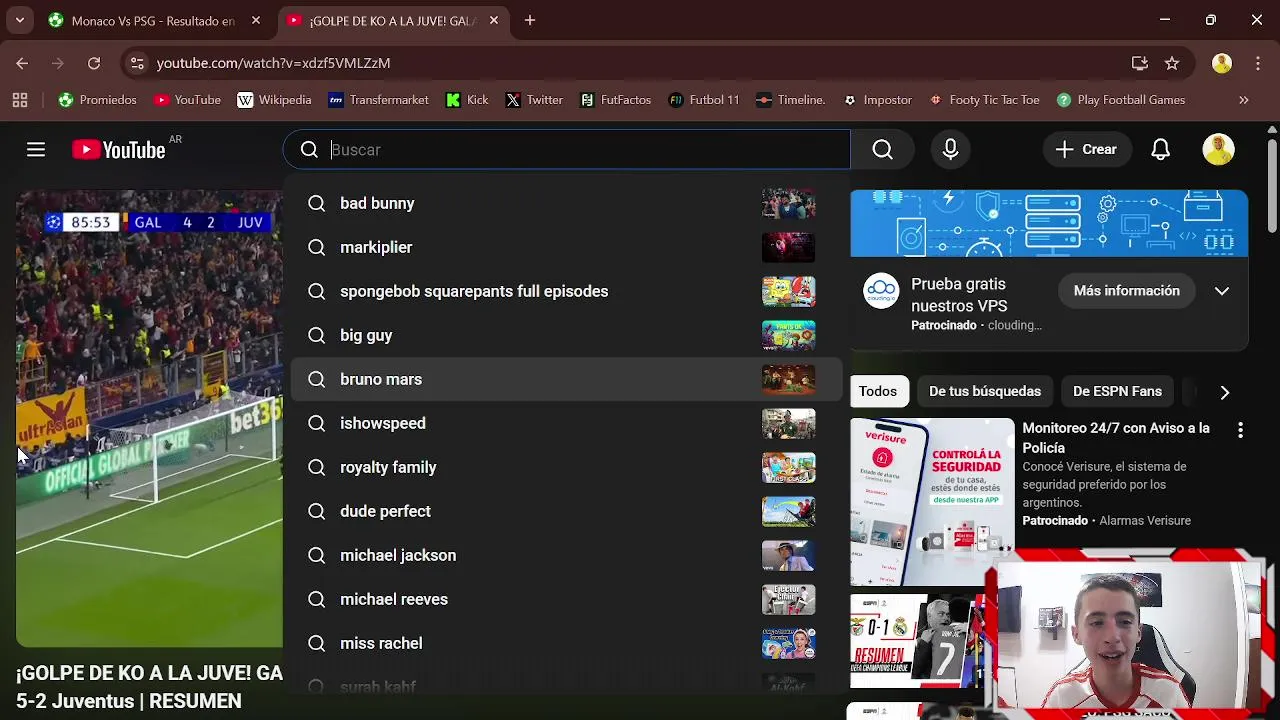Show more bookmarks with the chevron

(x=1244, y=100)
